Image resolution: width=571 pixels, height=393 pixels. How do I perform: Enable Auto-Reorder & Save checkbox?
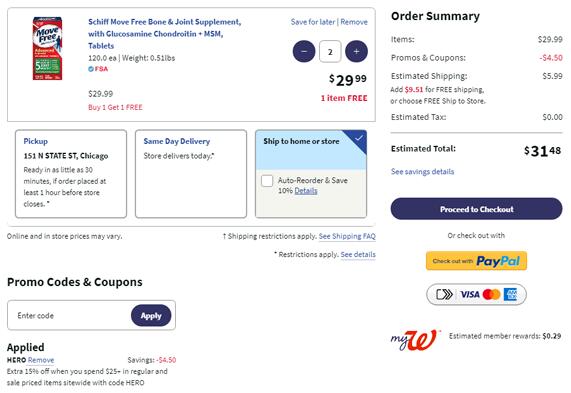[267, 181]
